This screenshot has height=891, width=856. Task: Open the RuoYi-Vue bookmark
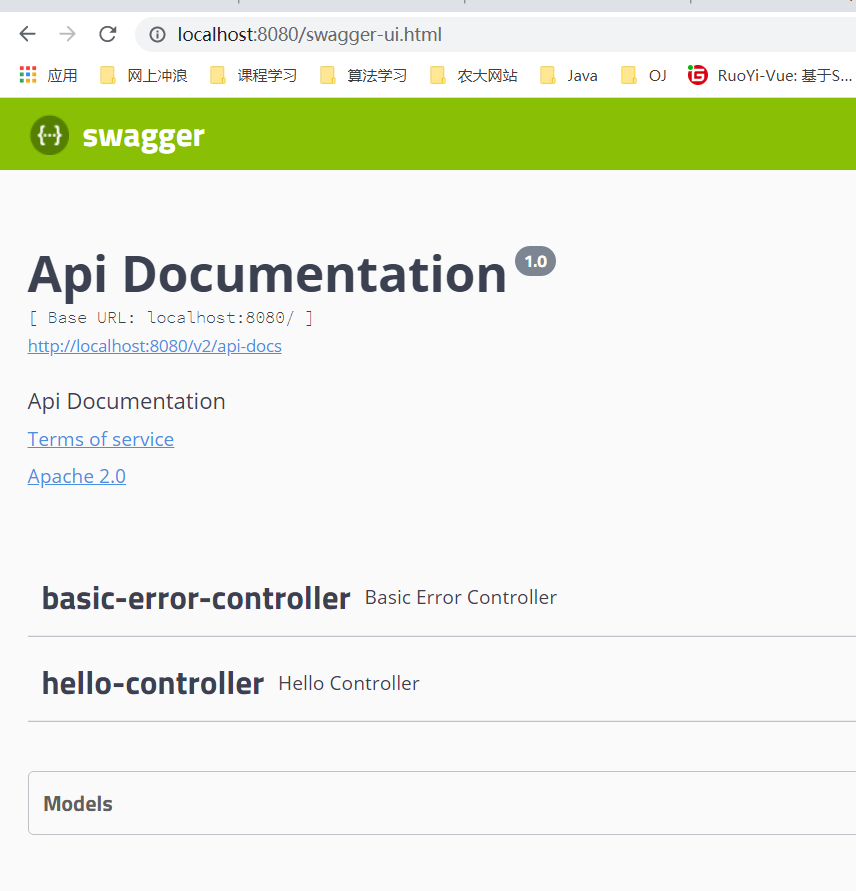[x=771, y=75]
